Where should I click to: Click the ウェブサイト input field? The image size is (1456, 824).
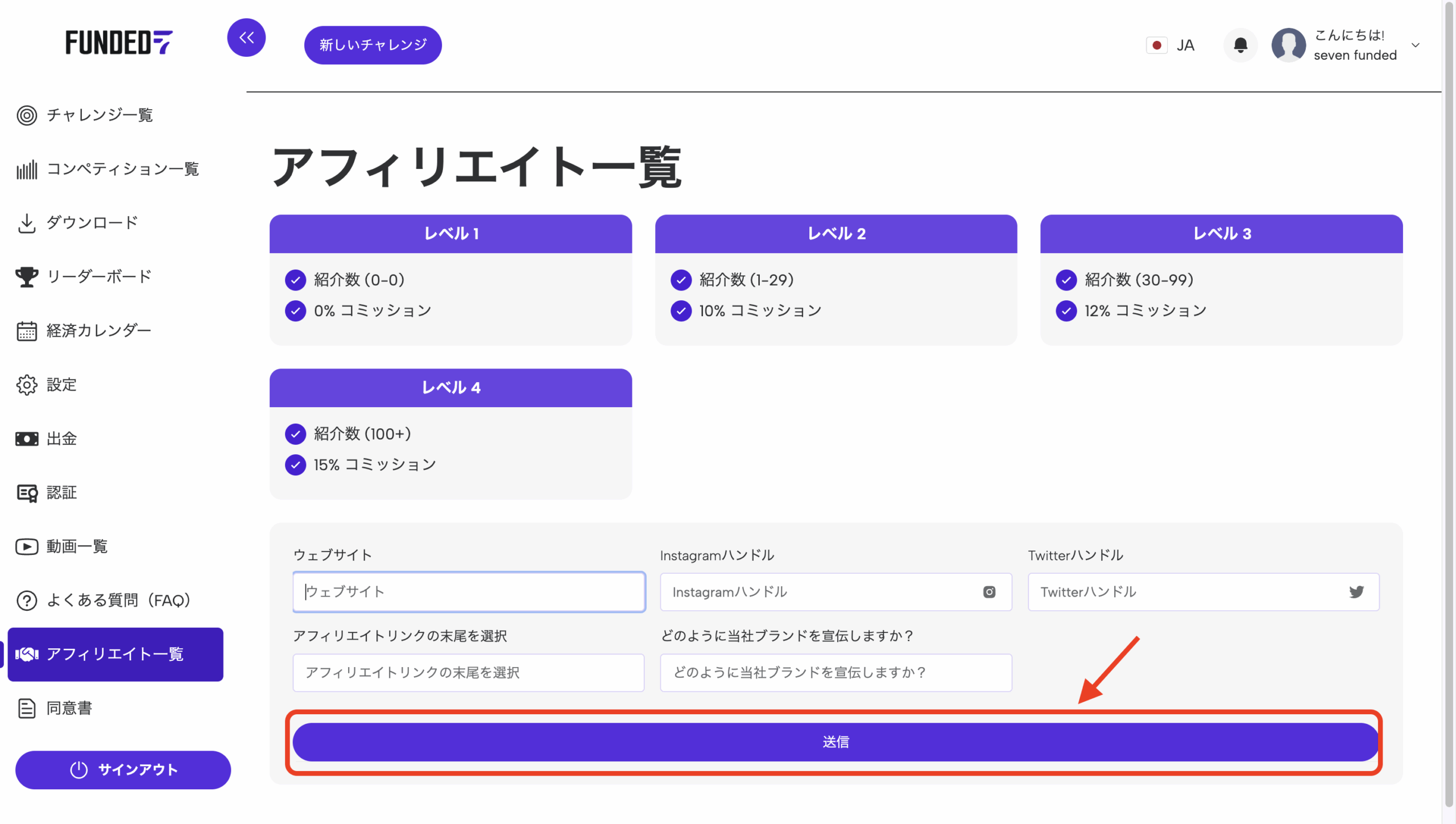(x=468, y=592)
